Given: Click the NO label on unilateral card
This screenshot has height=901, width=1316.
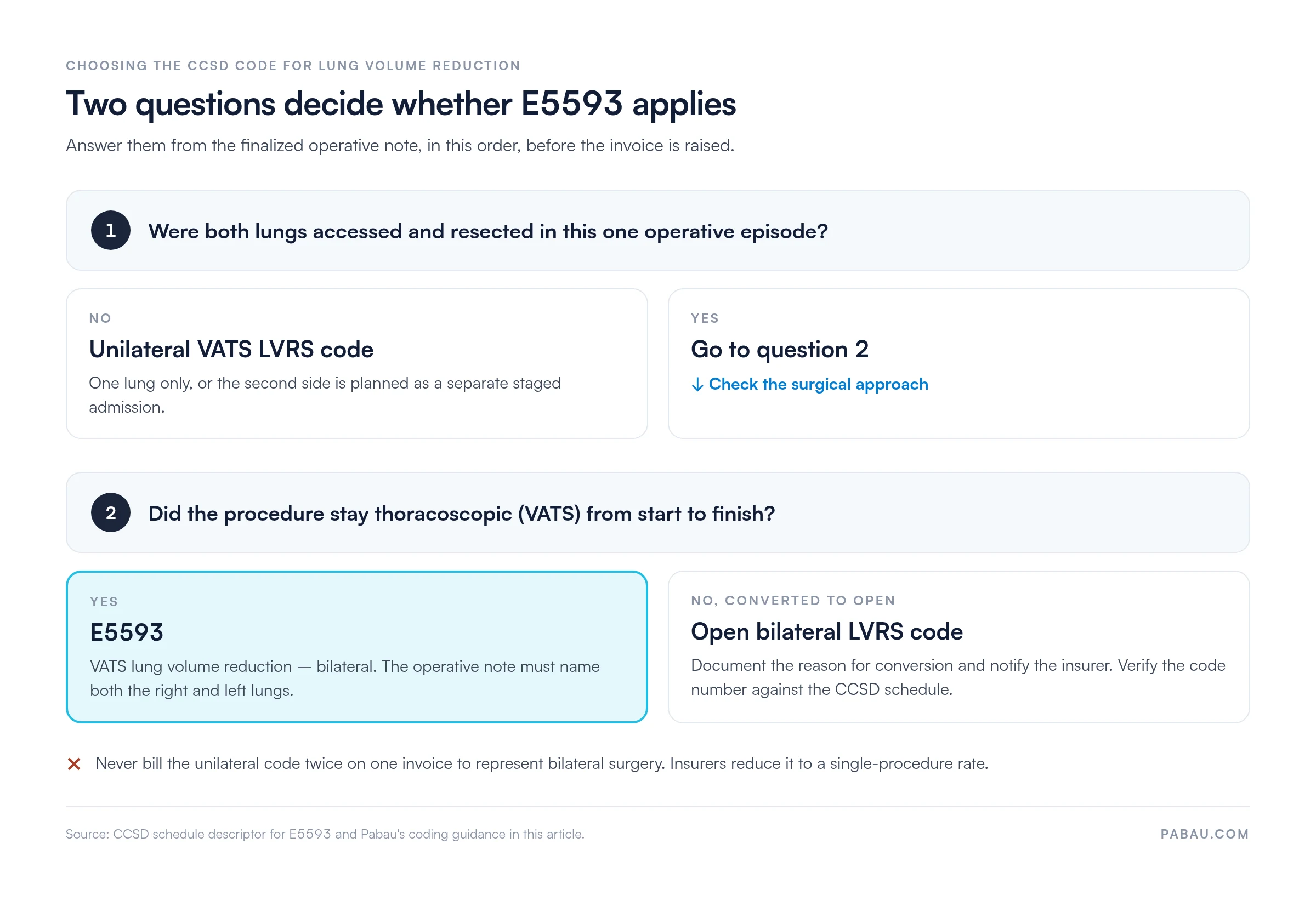Looking at the screenshot, I should (100, 318).
